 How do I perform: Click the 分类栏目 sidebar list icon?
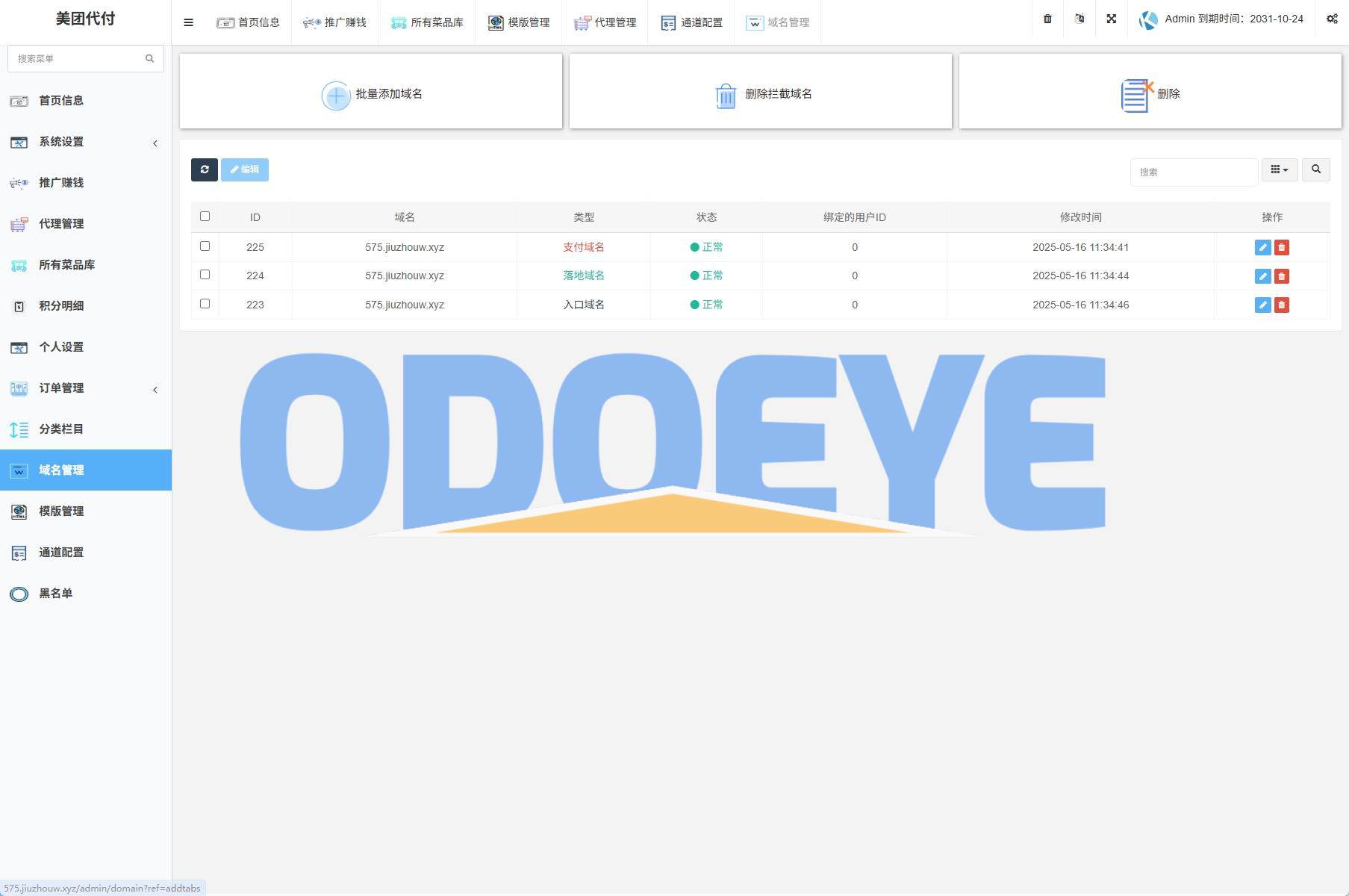[19, 429]
